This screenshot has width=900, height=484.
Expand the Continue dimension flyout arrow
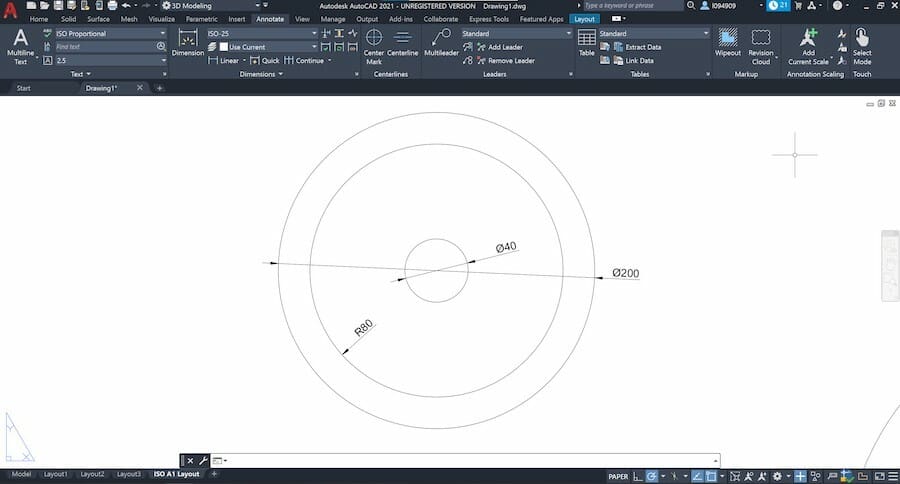329,60
